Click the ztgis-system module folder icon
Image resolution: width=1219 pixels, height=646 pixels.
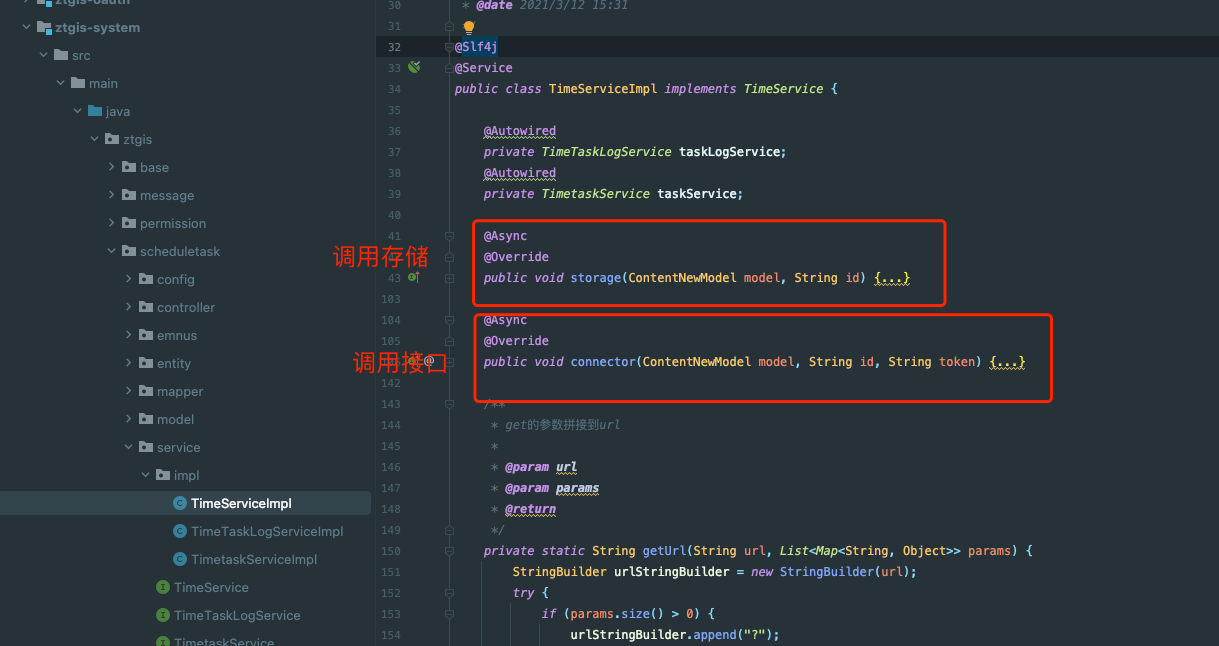click(43, 28)
